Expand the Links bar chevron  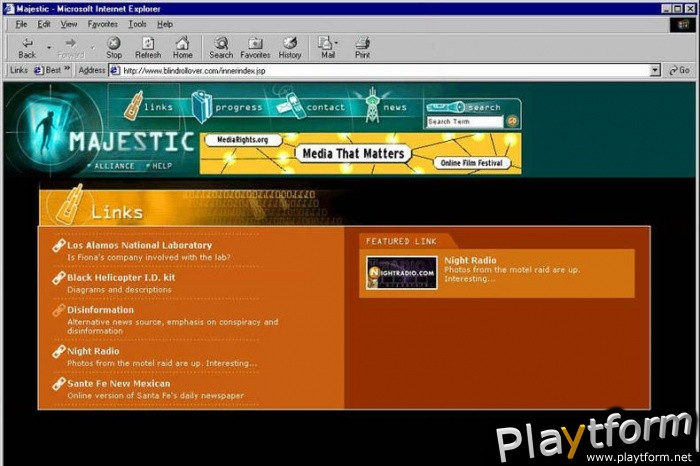(67, 69)
